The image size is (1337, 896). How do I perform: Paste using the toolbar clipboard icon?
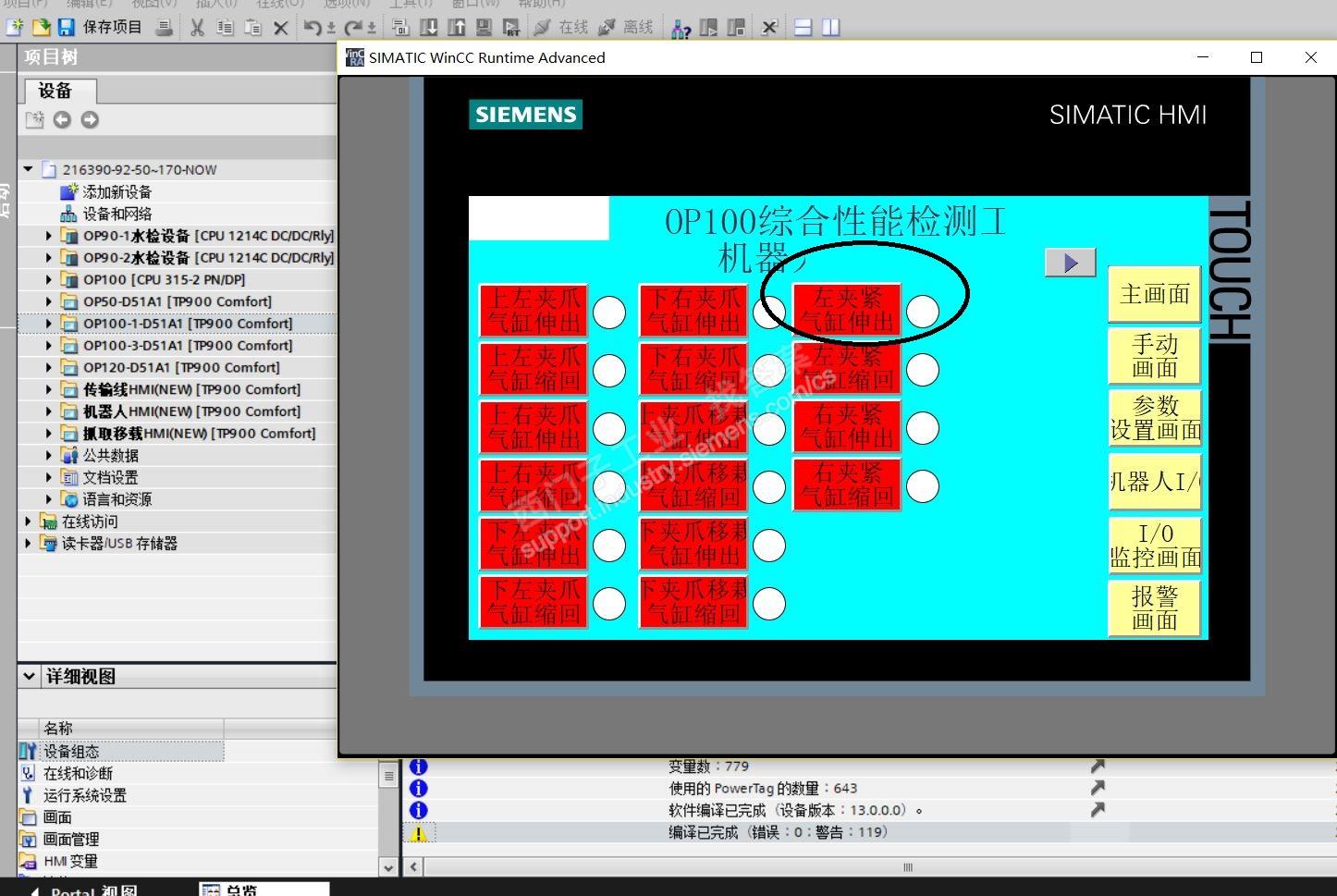(252, 28)
